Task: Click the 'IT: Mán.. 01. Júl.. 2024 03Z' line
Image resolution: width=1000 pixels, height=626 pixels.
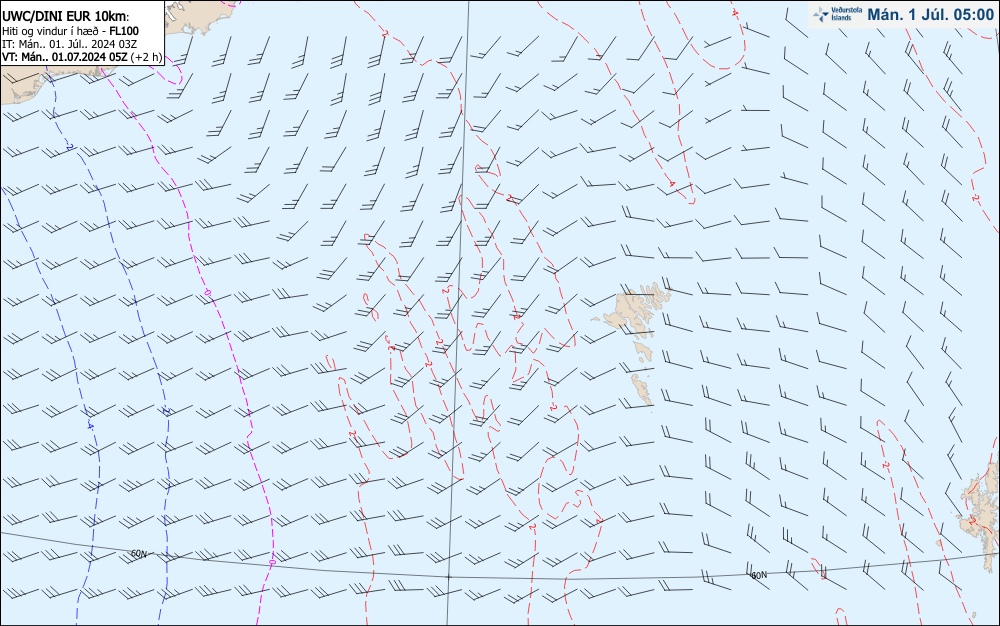Action: pos(70,44)
